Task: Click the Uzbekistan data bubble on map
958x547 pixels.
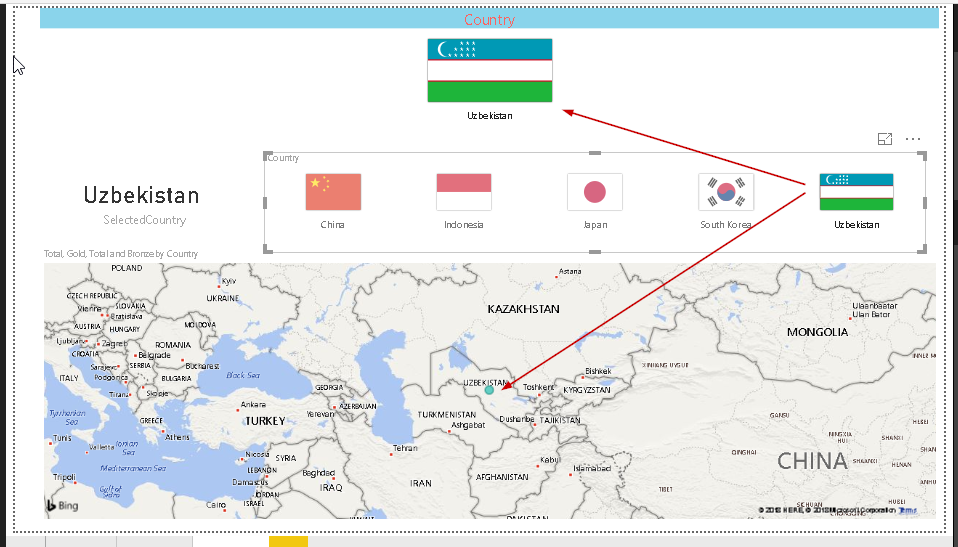Action: (x=489, y=390)
